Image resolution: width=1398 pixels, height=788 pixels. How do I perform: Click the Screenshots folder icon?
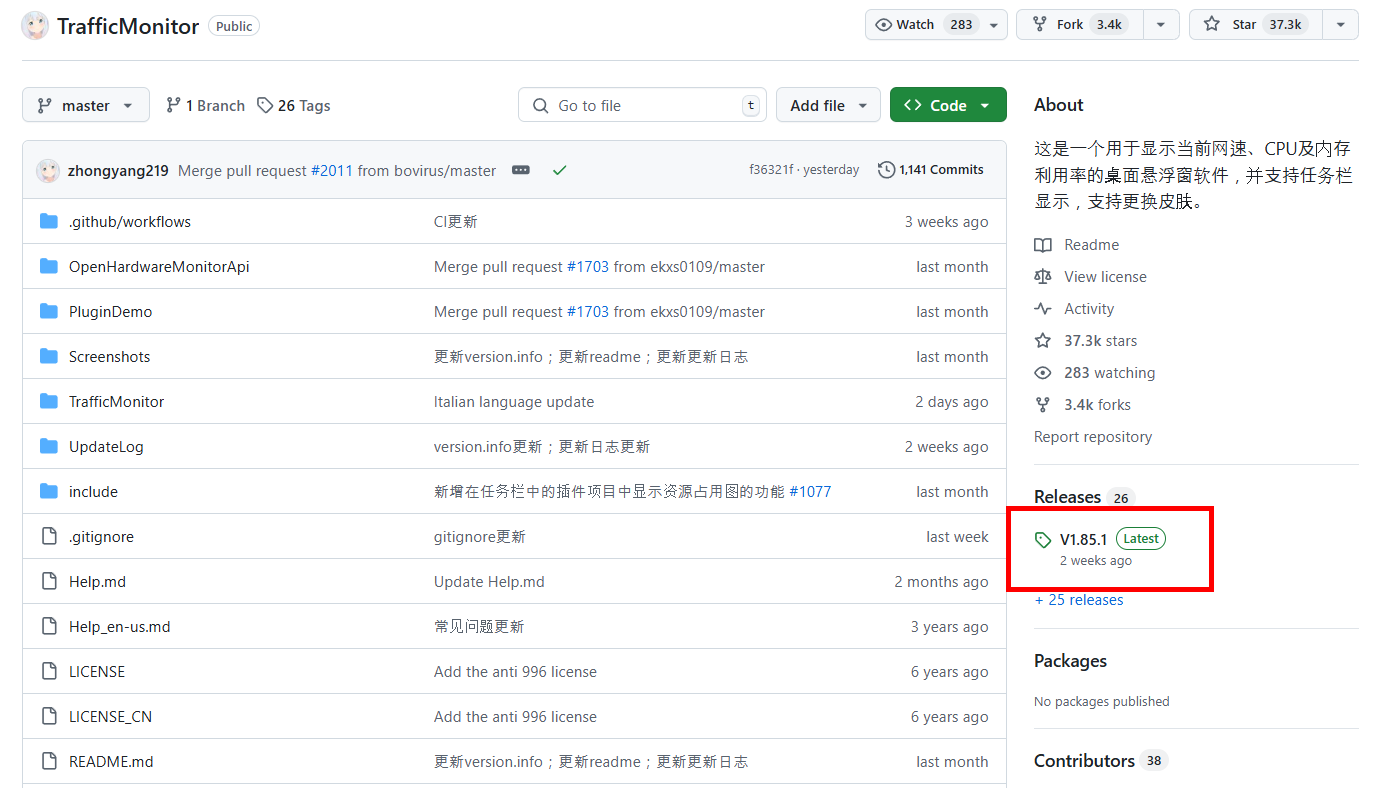click(49, 356)
